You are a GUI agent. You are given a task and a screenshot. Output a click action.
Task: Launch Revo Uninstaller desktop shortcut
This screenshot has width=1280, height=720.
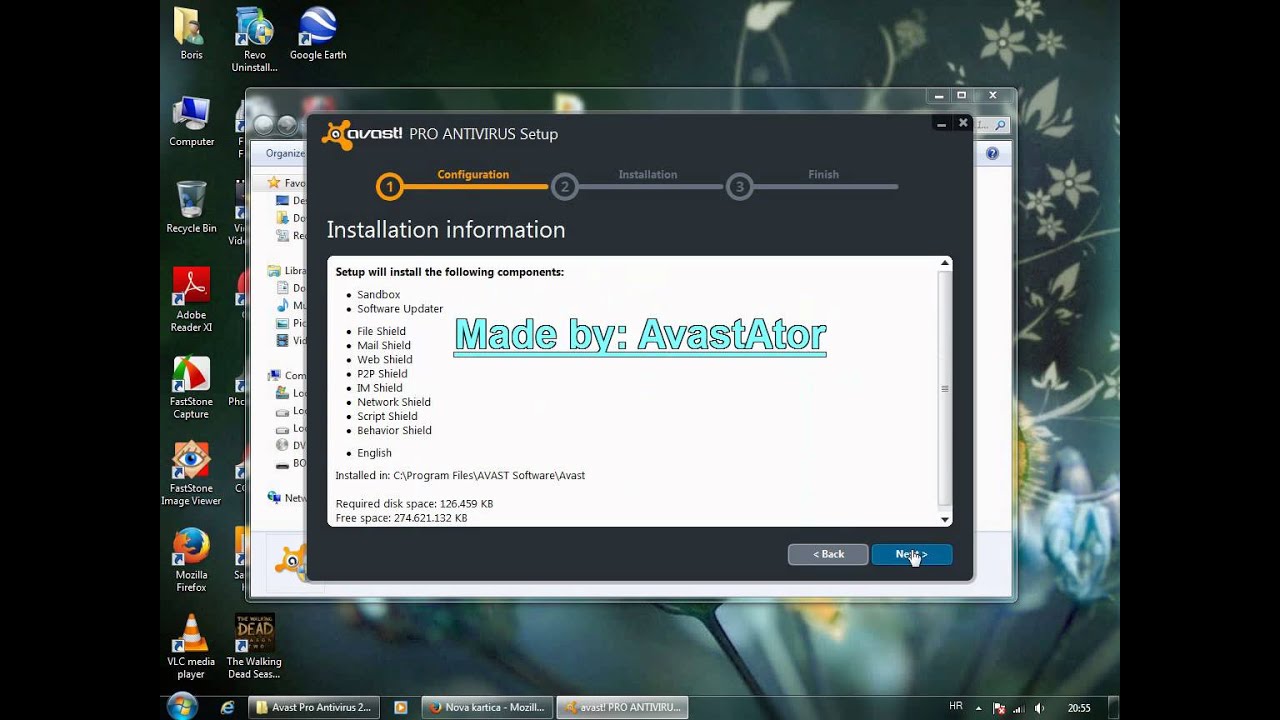[254, 39]
